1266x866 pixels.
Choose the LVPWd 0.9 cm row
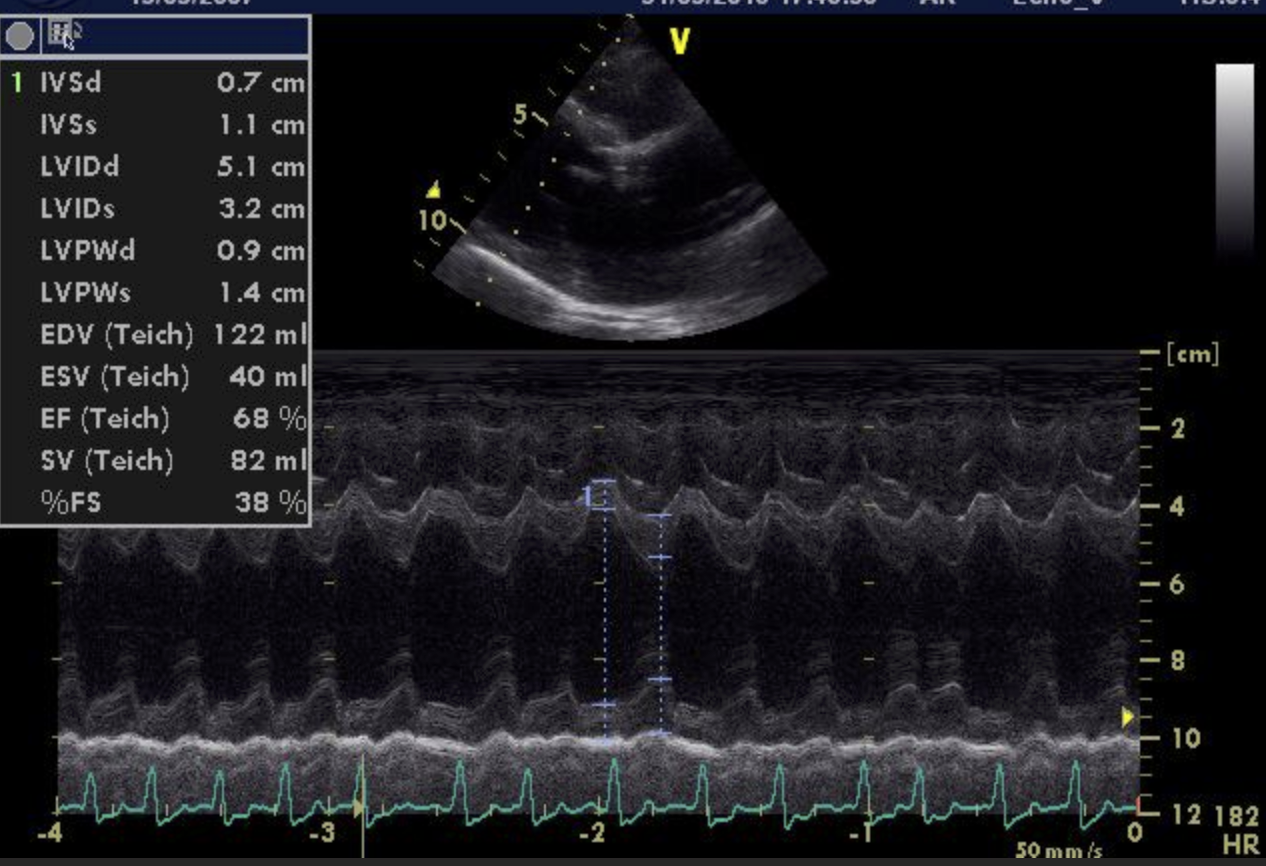[158, 250]
